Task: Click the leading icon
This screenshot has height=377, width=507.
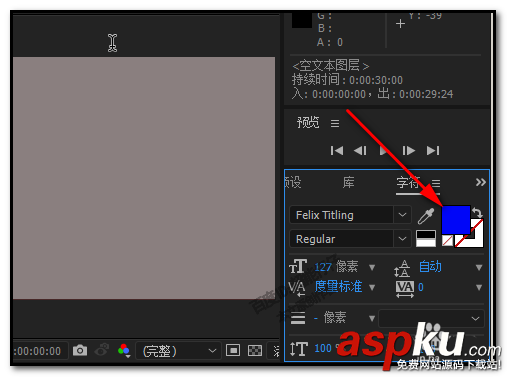Action: 402,268
